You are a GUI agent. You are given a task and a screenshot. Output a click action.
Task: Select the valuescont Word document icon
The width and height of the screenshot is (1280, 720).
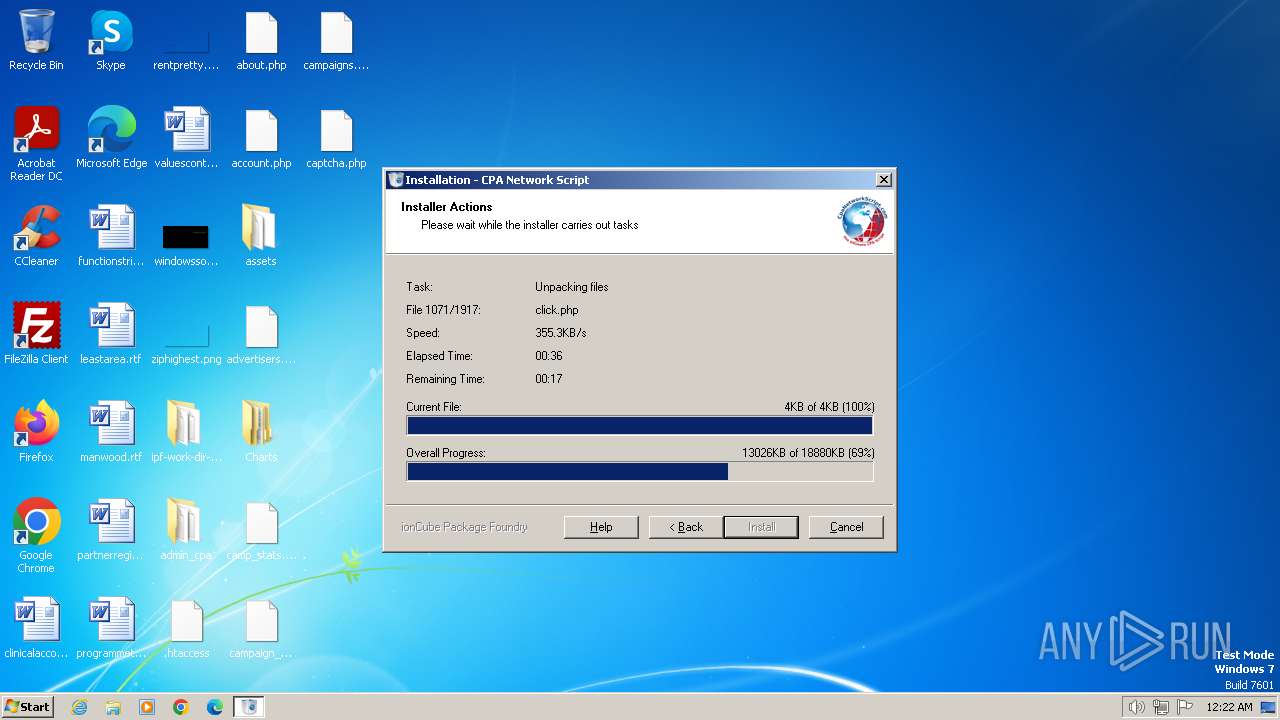pyautogui.click(x=186, y=138)
